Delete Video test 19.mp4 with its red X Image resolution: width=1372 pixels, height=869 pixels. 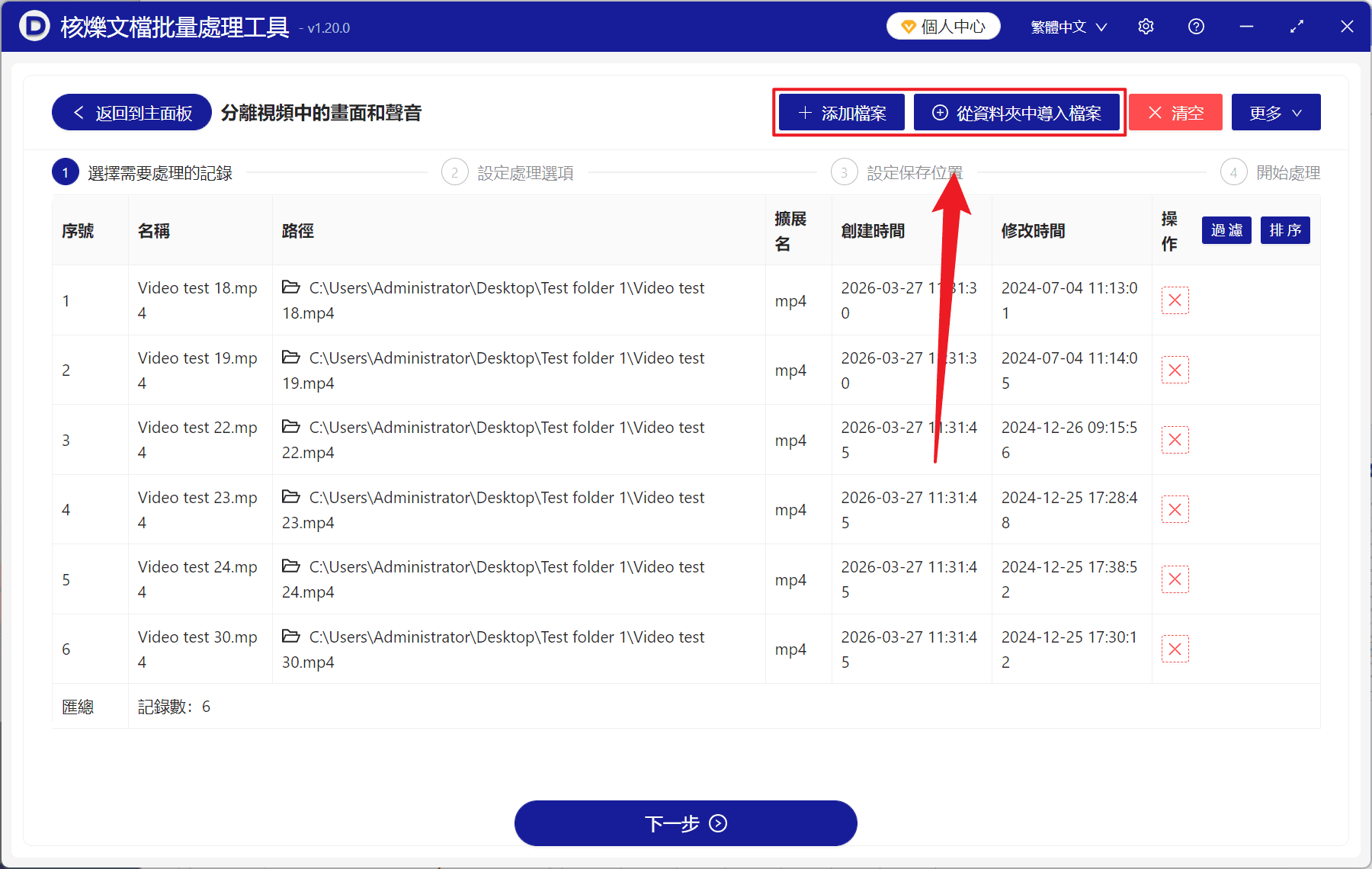(1175, 370)
